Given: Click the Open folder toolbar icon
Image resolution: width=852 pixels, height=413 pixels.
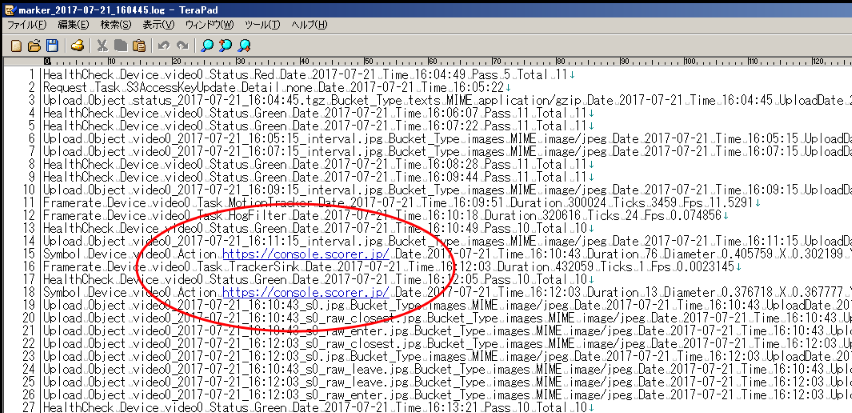Looking at the screenshot, I should (x=34, y=46).
